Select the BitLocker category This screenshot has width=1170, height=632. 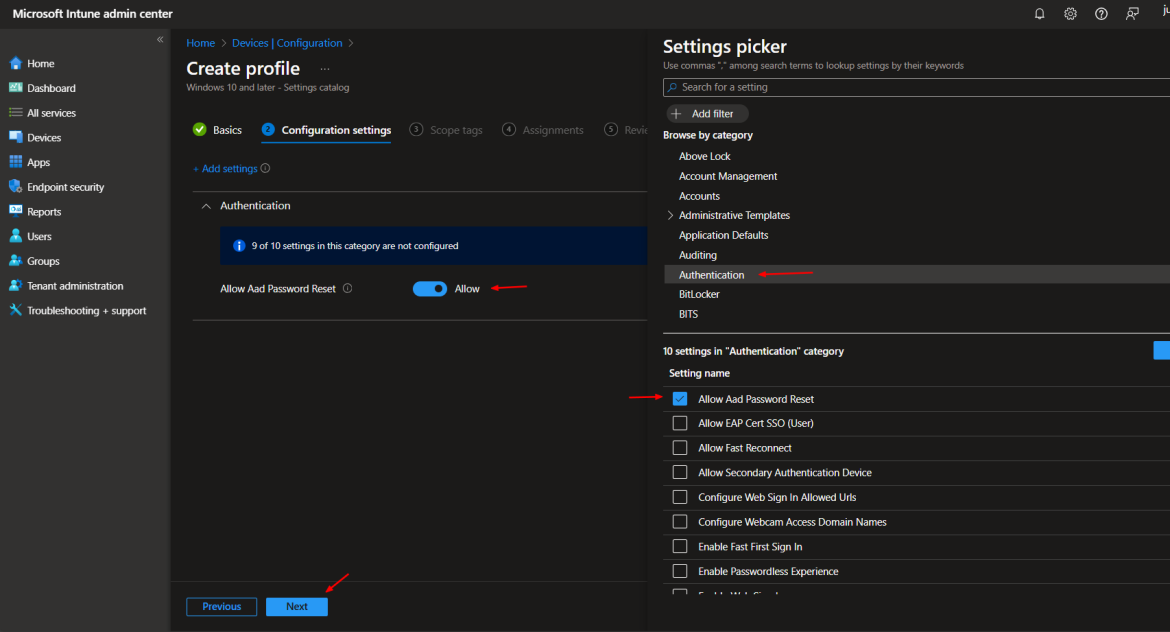(699, 295)
